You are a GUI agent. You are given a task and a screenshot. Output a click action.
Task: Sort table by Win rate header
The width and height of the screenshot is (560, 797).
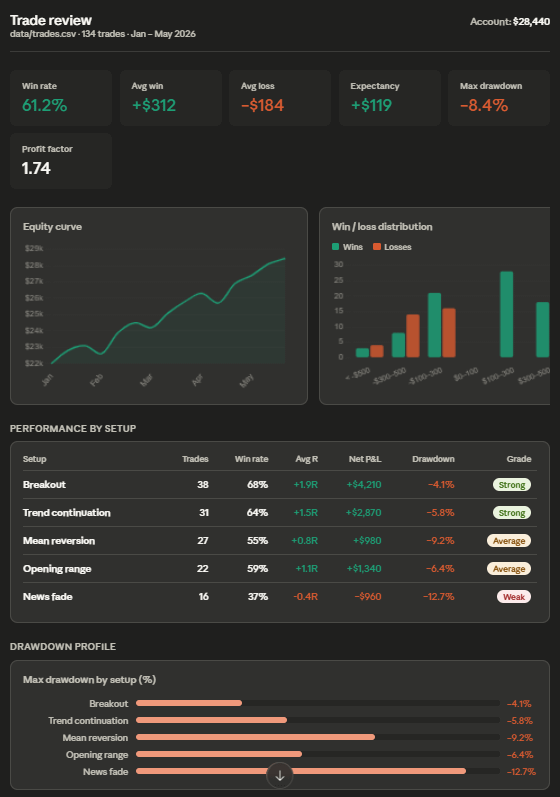click(252, 459)
